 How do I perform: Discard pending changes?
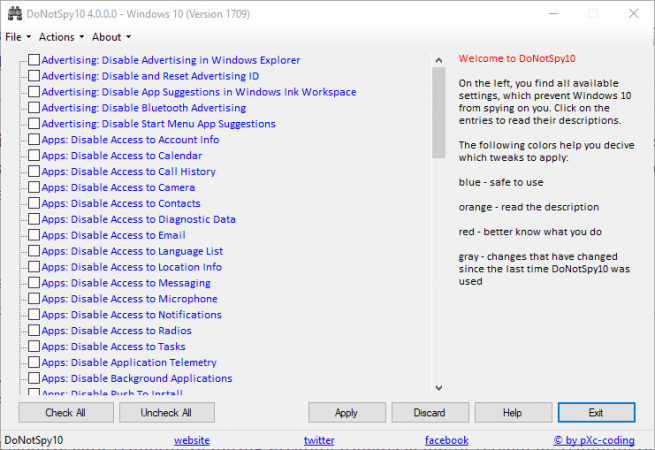coord(430,413)
